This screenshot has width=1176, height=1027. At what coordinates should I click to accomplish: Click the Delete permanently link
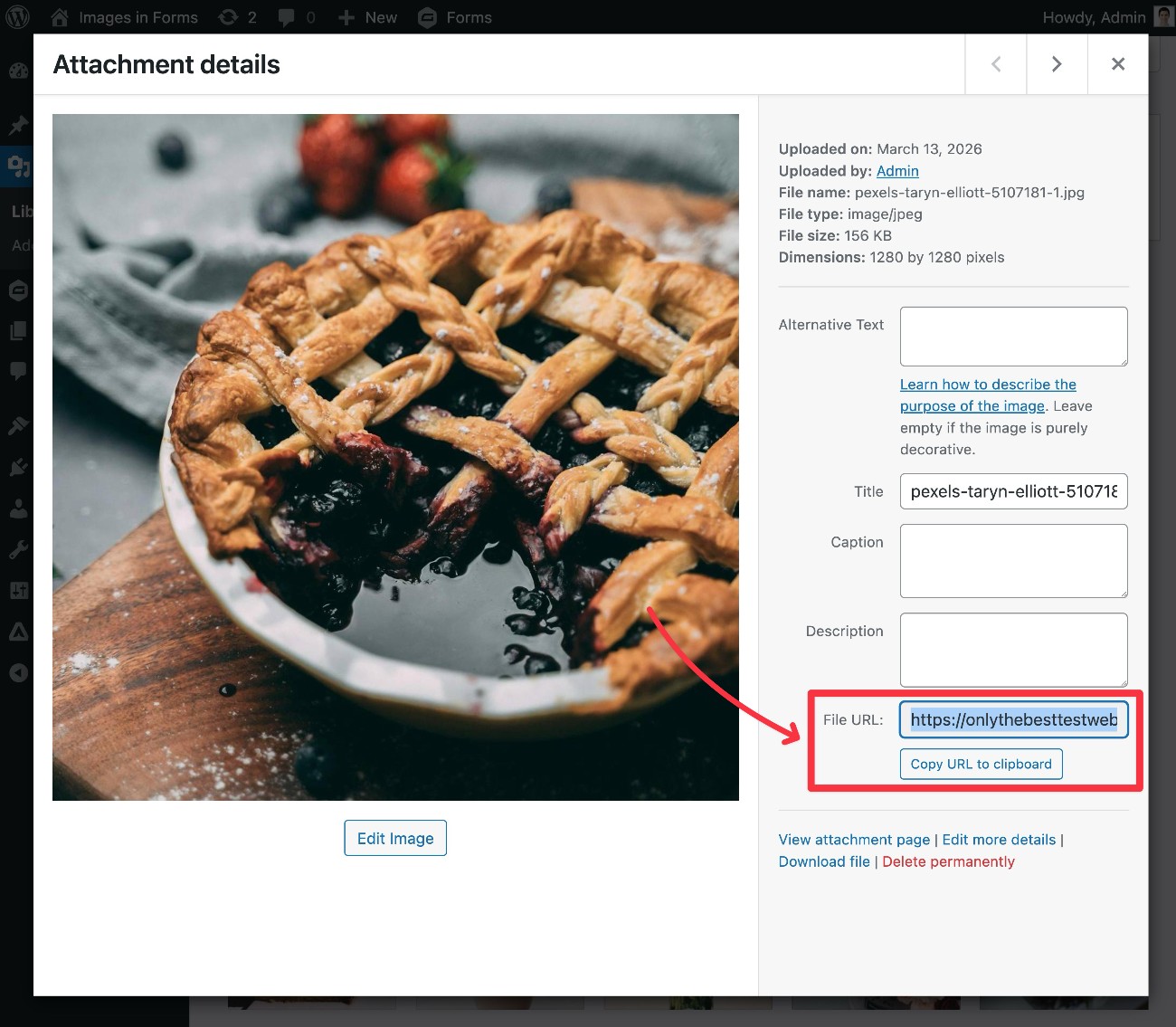click(948, 861)
